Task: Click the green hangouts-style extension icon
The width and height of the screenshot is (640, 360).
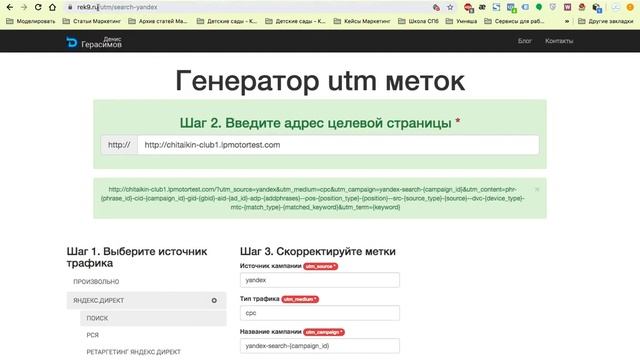Action: [539, 7]
